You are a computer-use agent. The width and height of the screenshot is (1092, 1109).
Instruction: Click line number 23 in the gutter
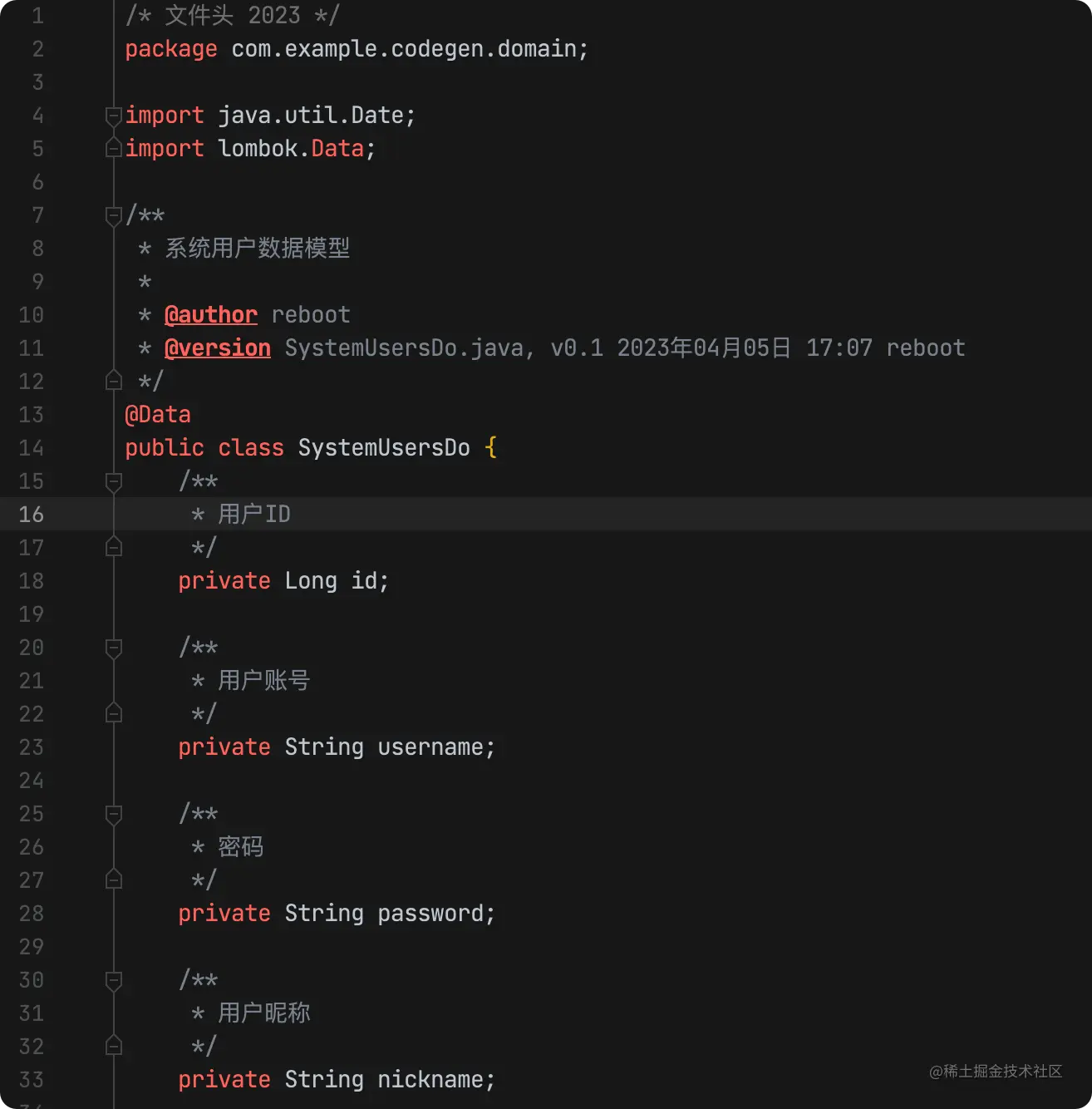32,747
